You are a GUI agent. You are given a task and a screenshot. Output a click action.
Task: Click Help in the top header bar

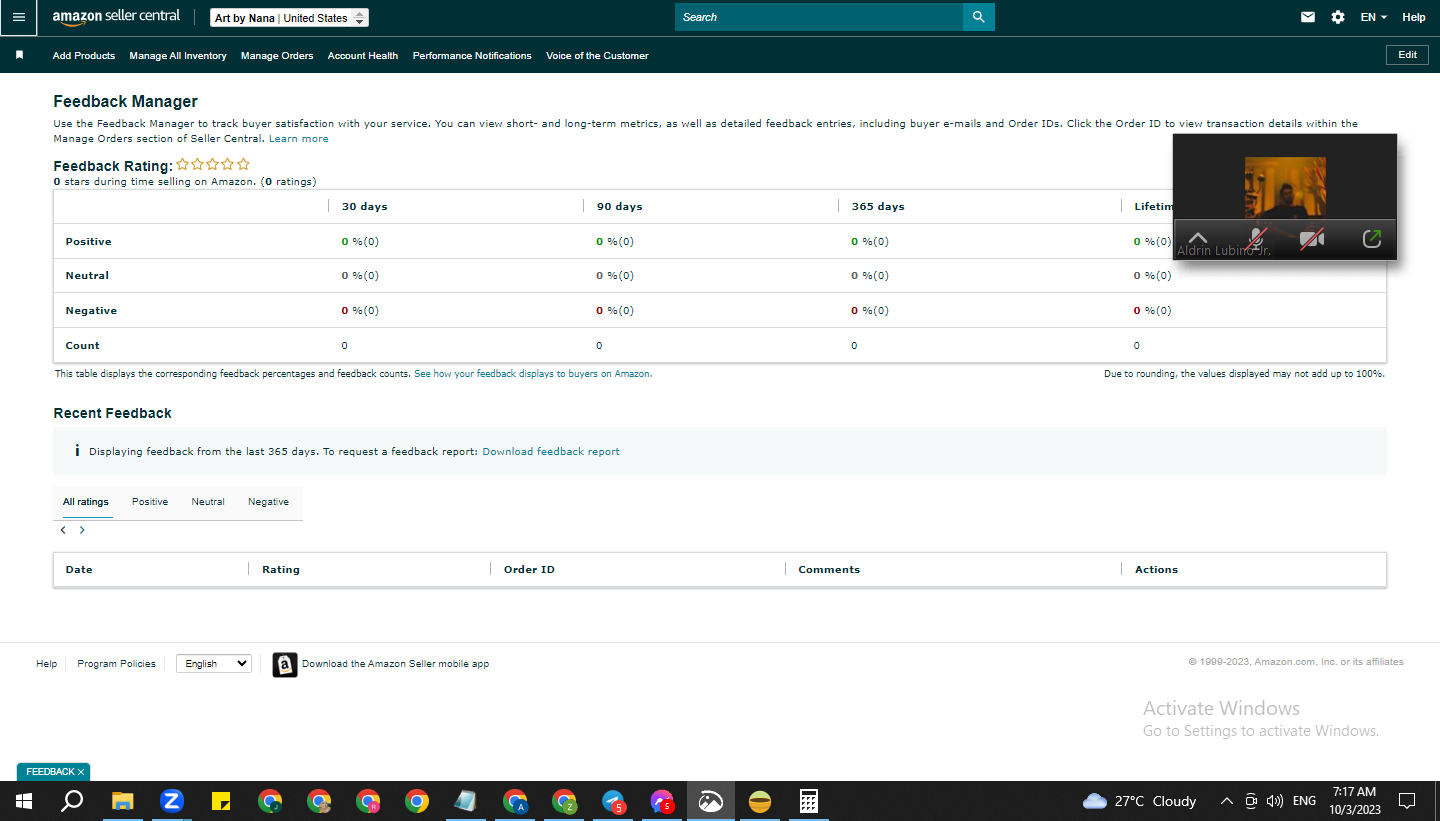coord(1414,17)
